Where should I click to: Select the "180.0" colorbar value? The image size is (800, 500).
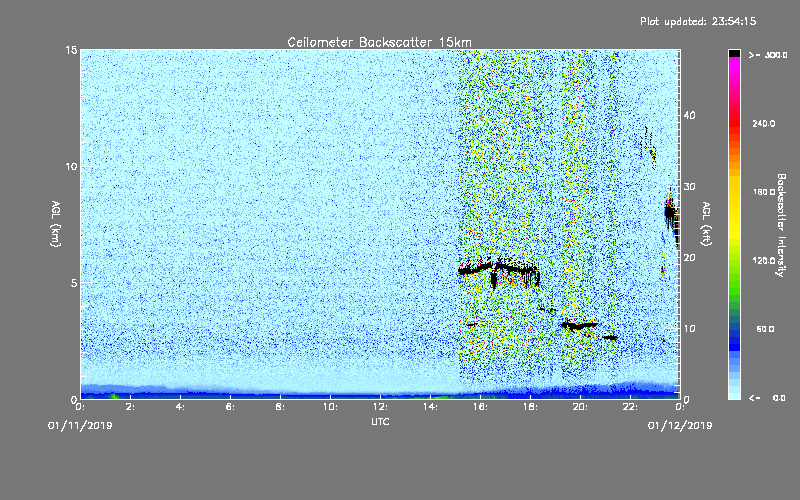pyautogui.click(x=764, y=192)
